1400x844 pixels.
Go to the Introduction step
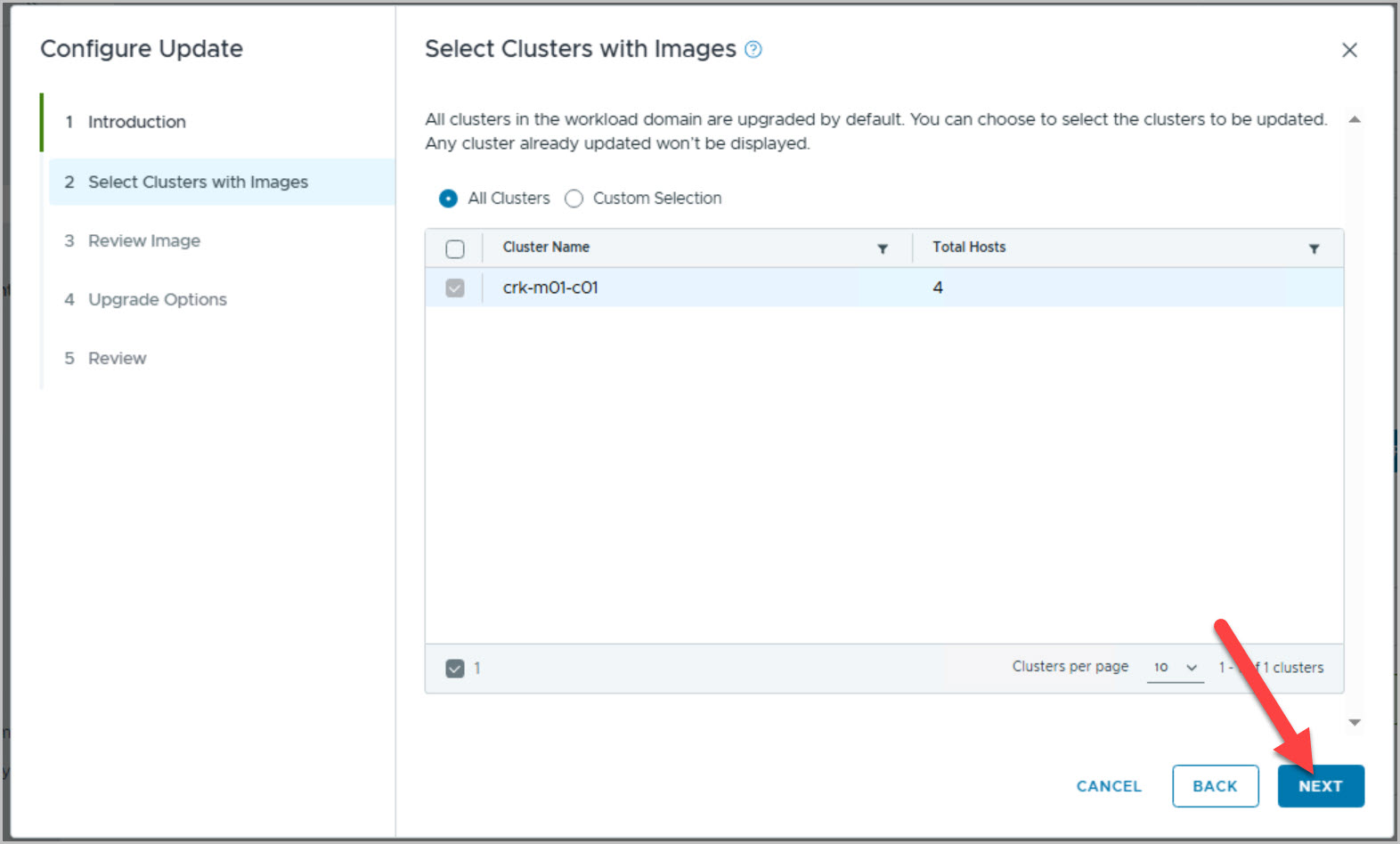pyautogui.click(x=136, y=122)
